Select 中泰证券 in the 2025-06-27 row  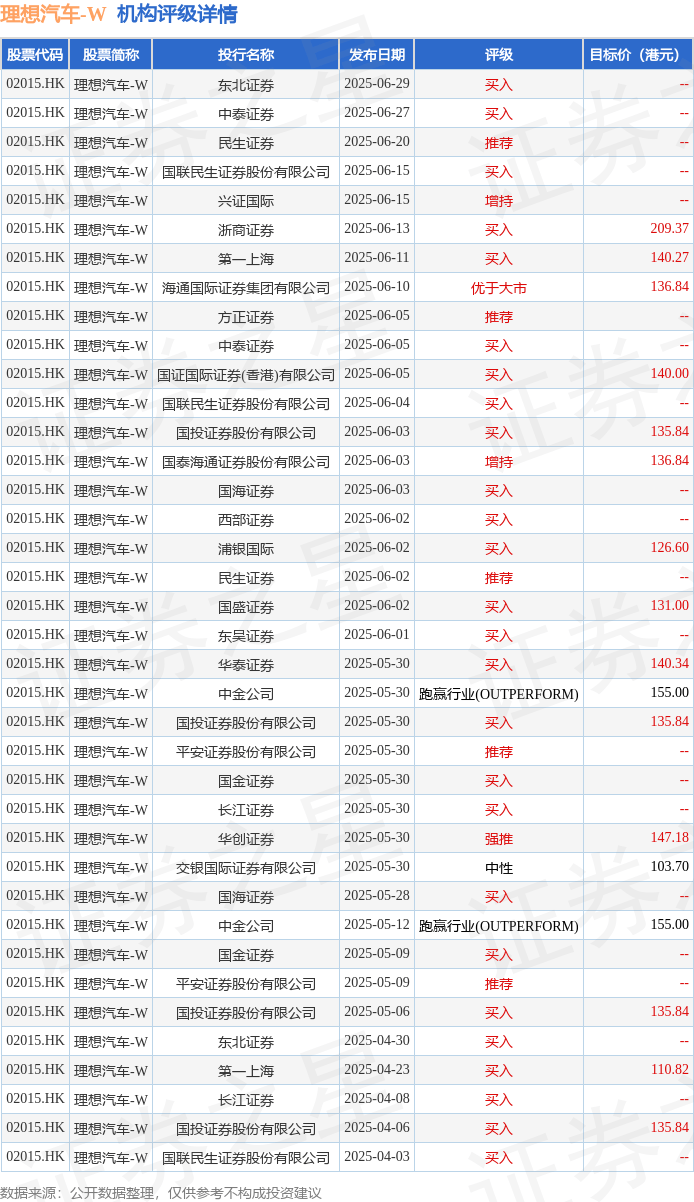246,114
